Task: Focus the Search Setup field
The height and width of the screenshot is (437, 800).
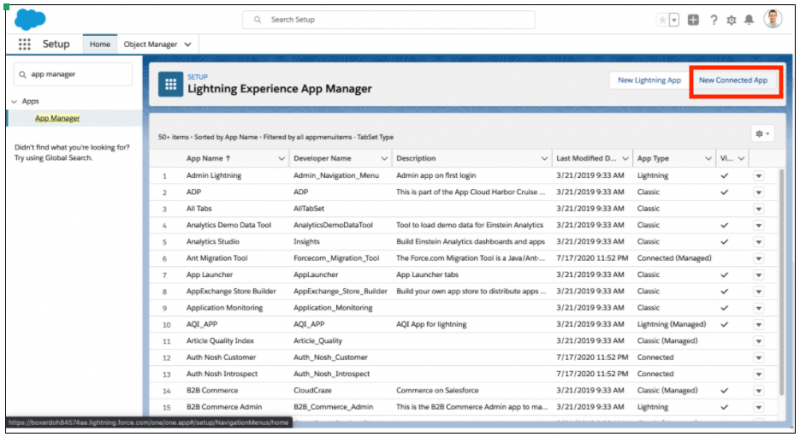Action: 389,19
